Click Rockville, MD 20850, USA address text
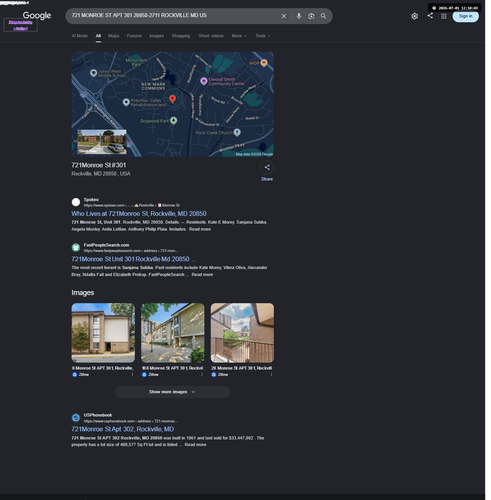 [102, 175]
